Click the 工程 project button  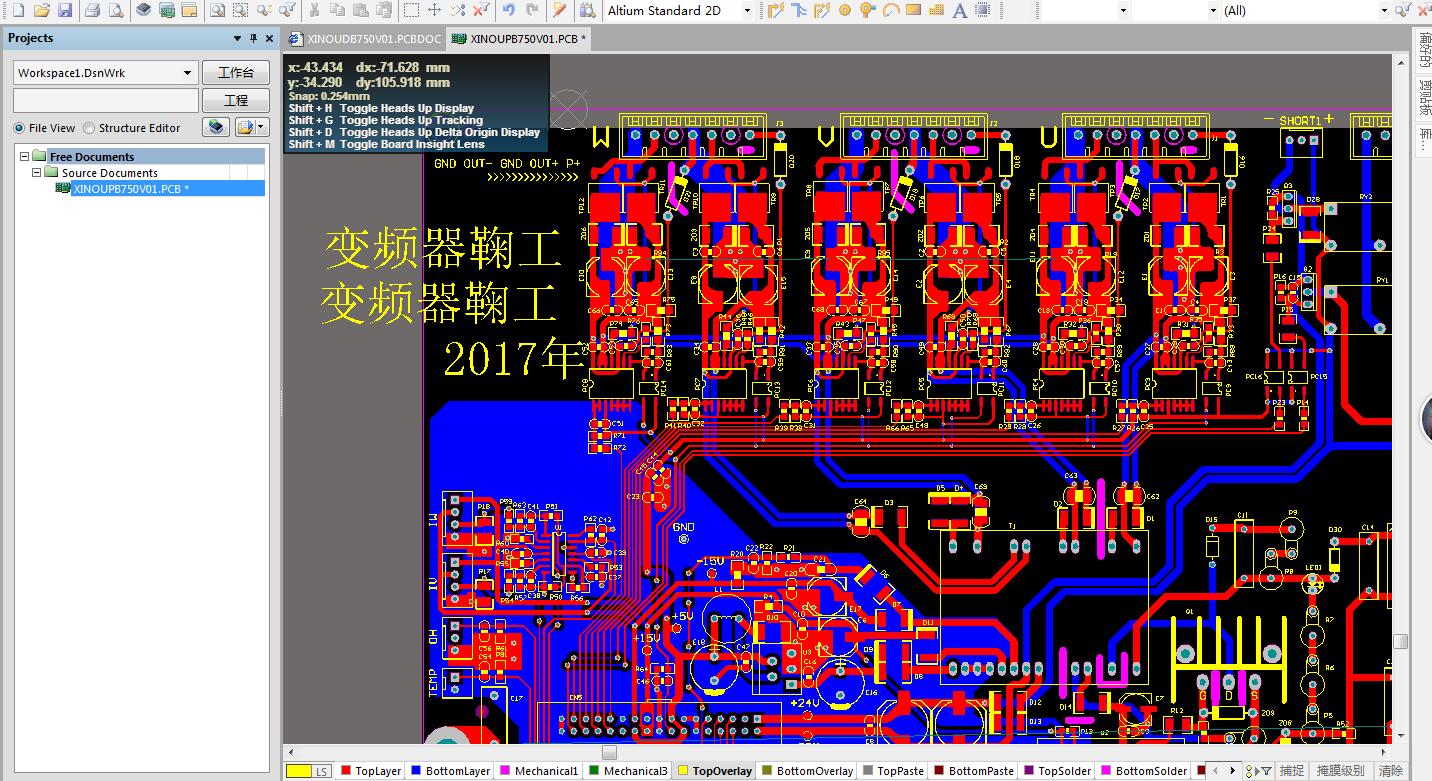236,101
